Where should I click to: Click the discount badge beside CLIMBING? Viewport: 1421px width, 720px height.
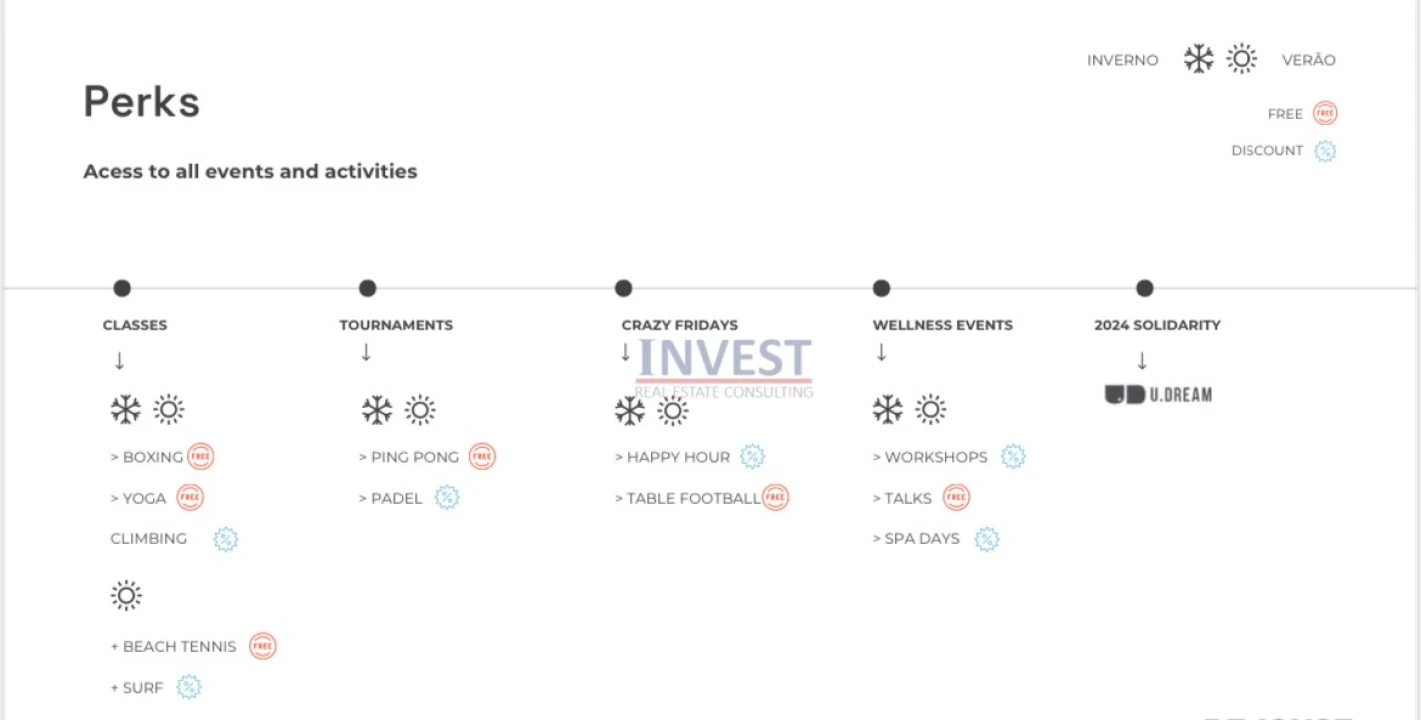pyautogui.click(x=226, y=539)
